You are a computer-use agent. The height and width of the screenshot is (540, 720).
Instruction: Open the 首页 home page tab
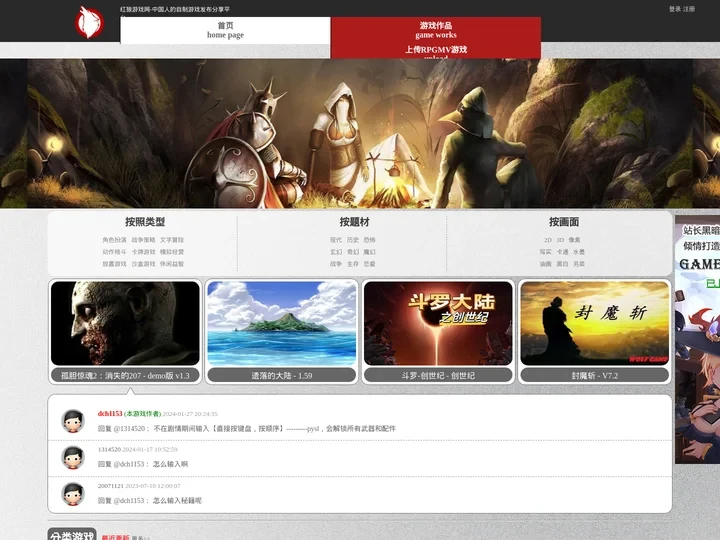225,30
